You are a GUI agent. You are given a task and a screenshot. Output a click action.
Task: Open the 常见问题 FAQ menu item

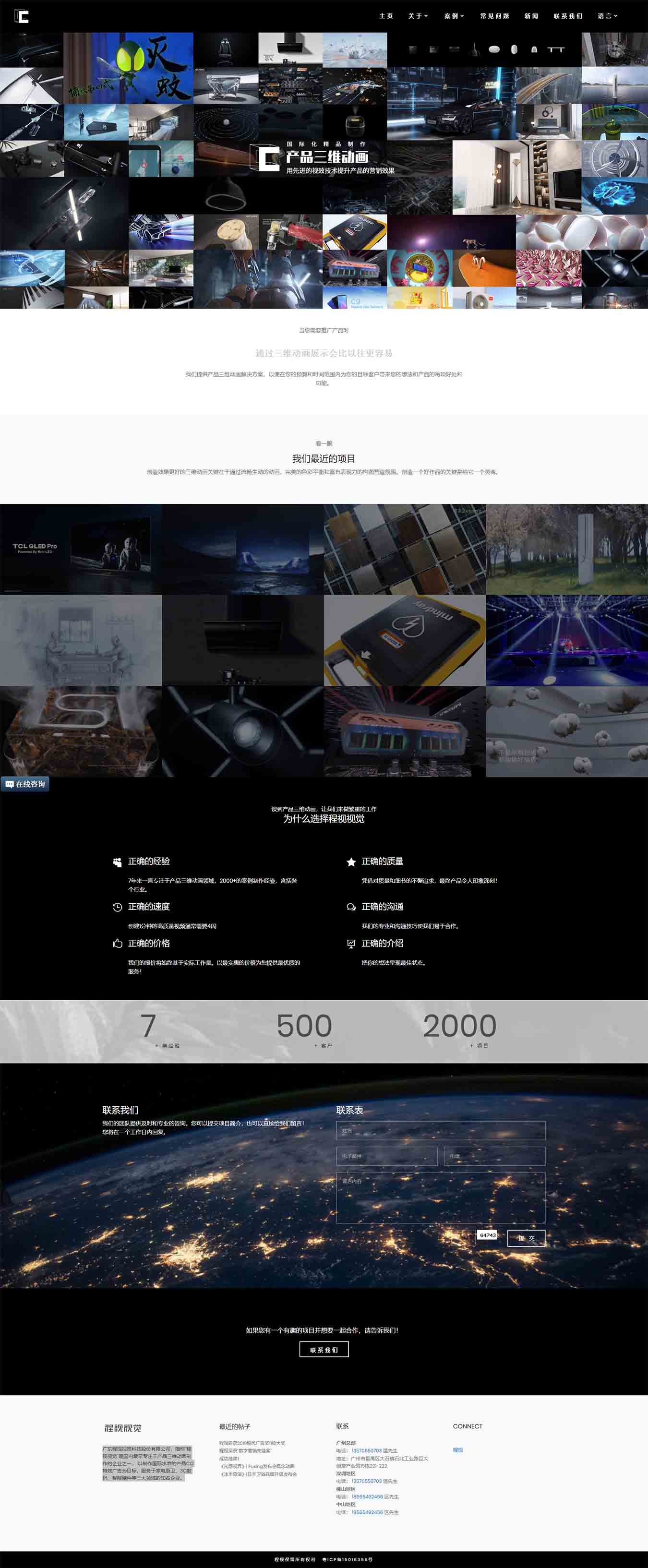(x=494, y=16)
